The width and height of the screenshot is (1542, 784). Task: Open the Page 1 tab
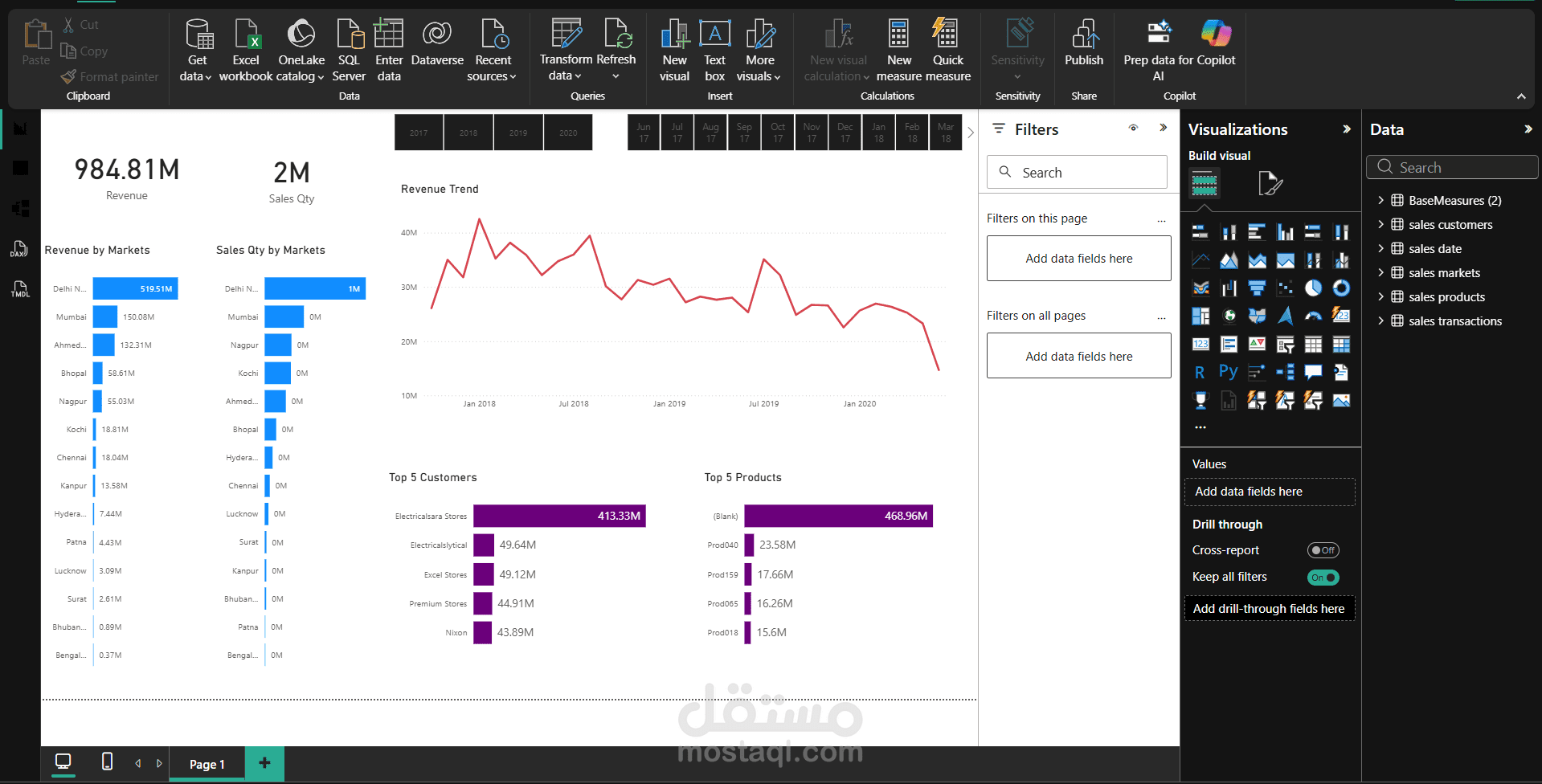tap(207, 764)
